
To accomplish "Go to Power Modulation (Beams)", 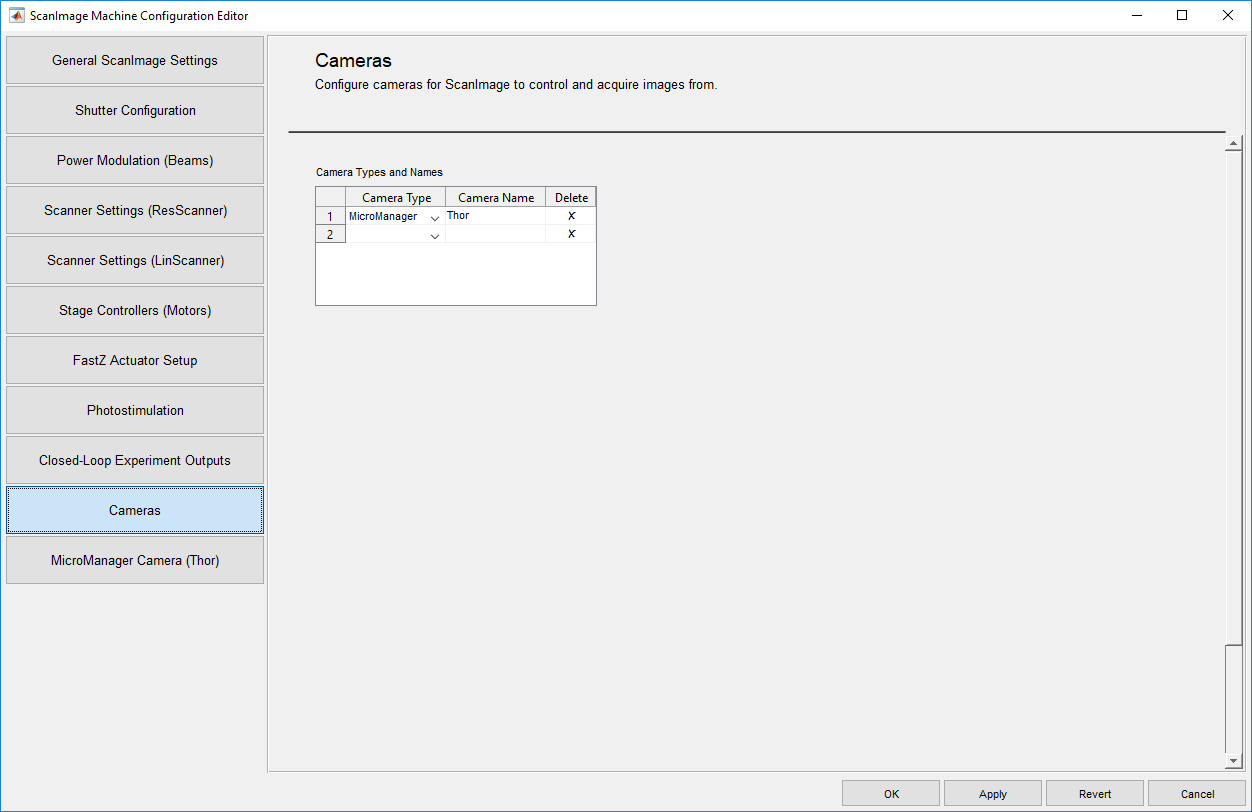I will (135, 161).
